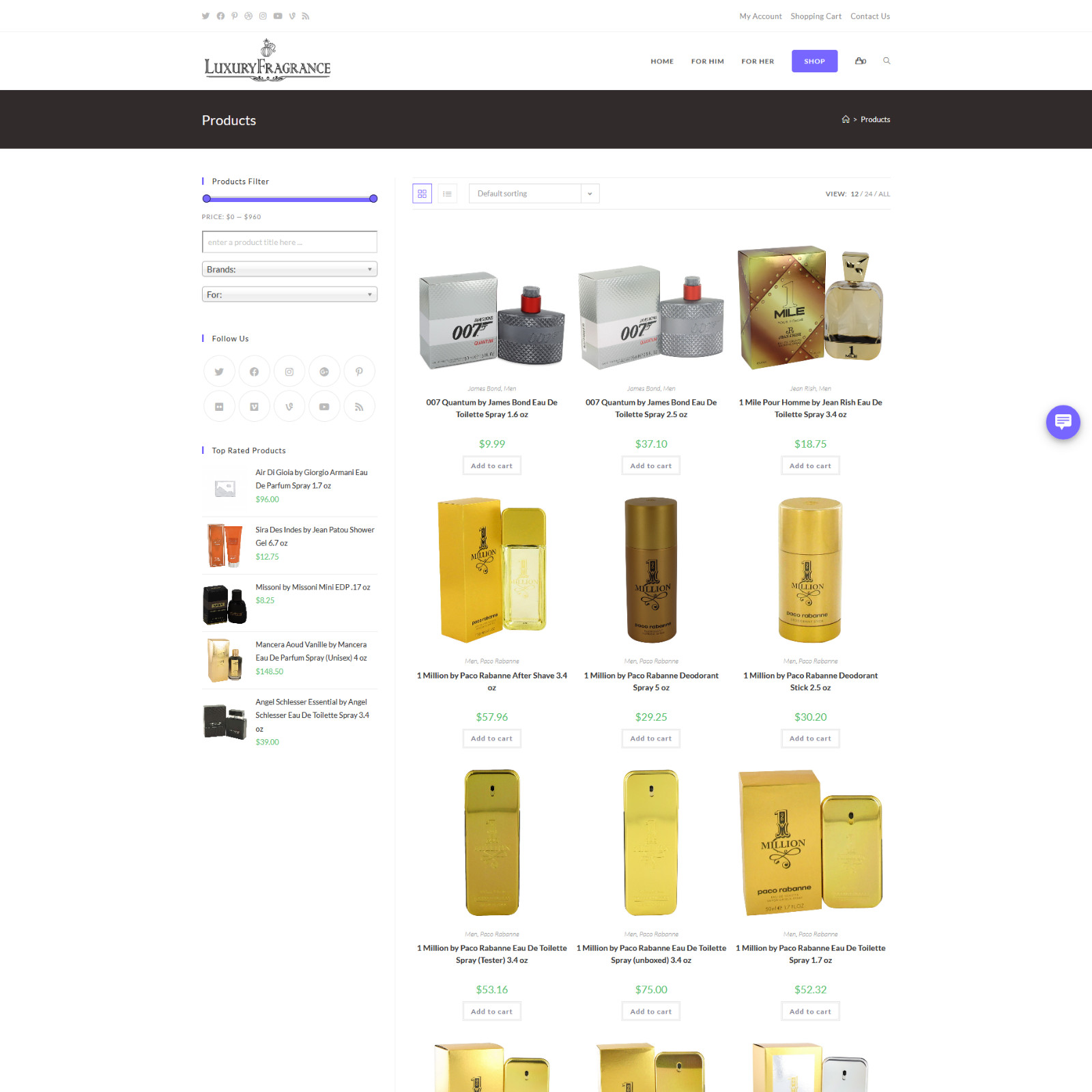This screenshot has height=1092, width=1092.
Task: Open 007 Quantum 1.6 oz title link
Action: (x=491, y=408)
